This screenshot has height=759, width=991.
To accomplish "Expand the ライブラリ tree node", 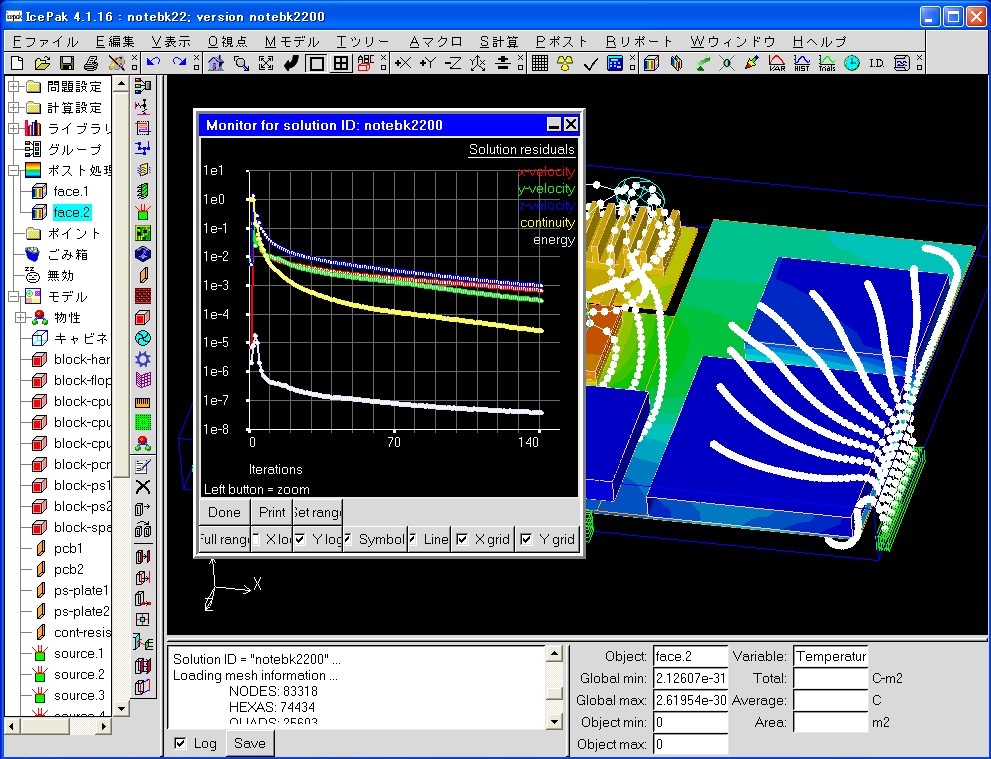I will 13,128.
